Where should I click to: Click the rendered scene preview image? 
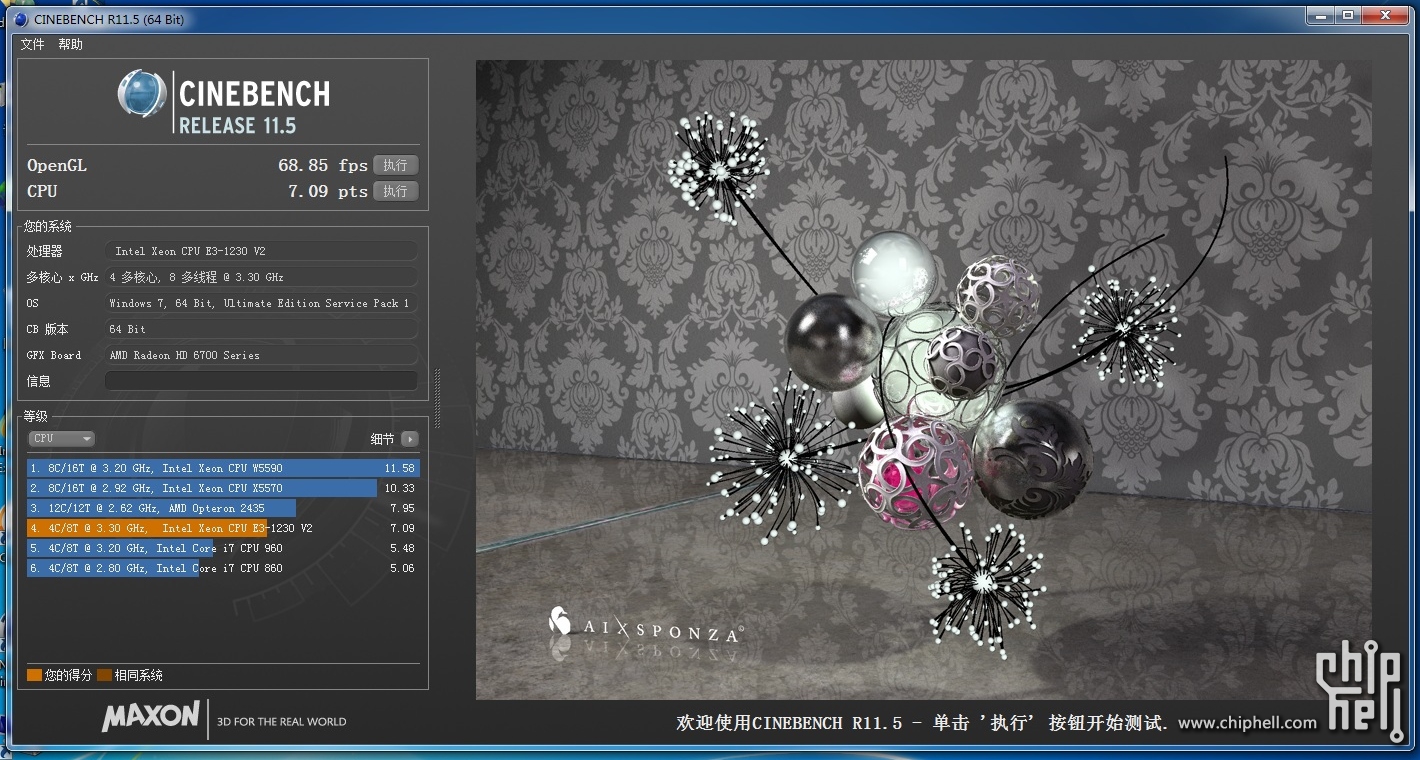click(923, 380)
